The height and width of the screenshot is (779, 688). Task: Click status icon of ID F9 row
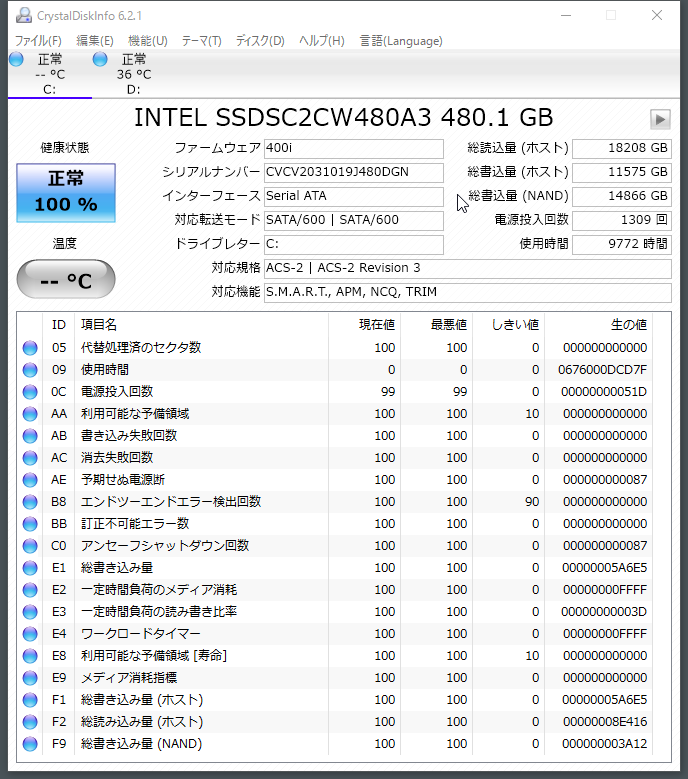[30, 744]
